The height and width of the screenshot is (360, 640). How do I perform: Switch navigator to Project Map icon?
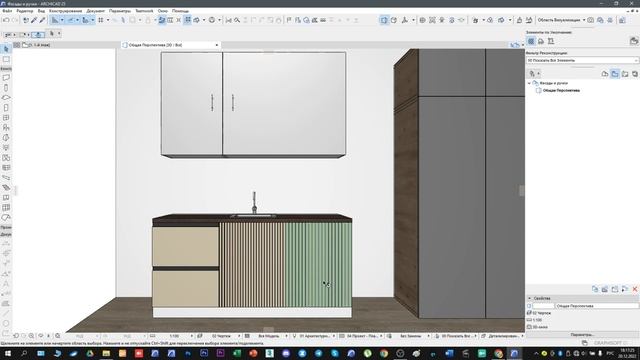[x=605, y=74]
